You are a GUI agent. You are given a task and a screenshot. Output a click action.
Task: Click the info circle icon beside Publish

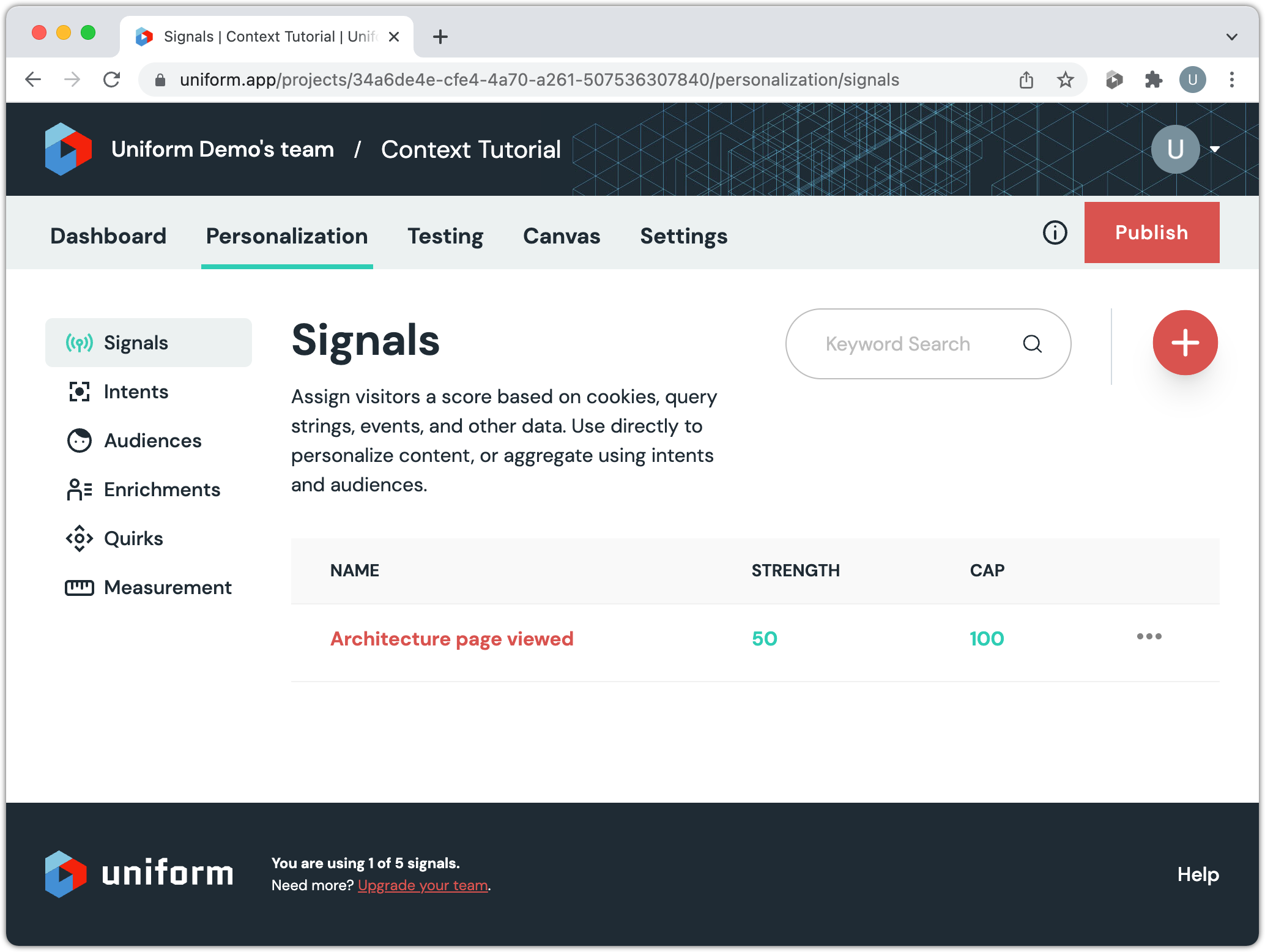pyautogui.click(x=1055, y=232)
